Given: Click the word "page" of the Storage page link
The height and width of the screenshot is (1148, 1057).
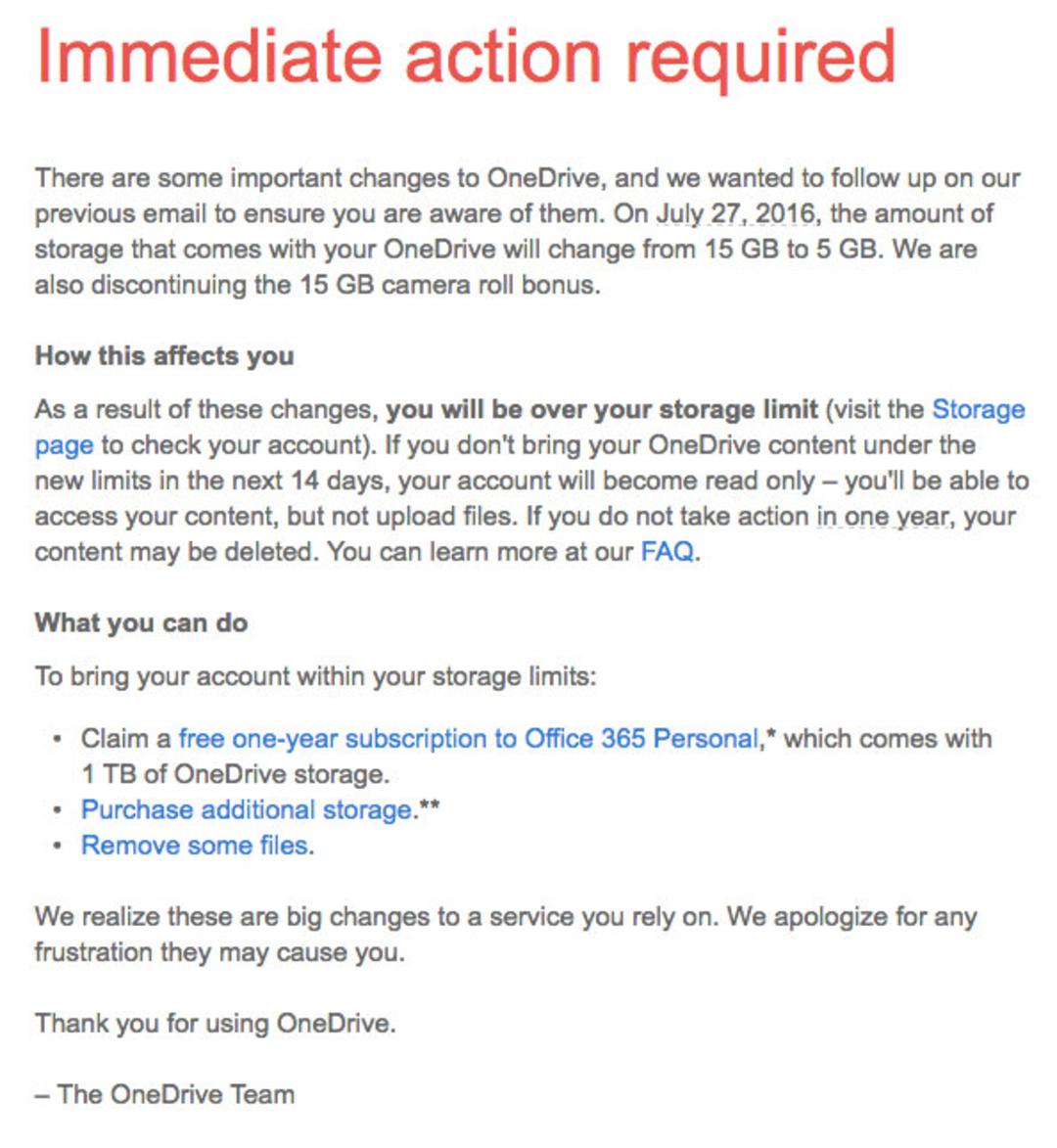Looking at the screenshot, I should pyautogui.click(x=64, y=445).
